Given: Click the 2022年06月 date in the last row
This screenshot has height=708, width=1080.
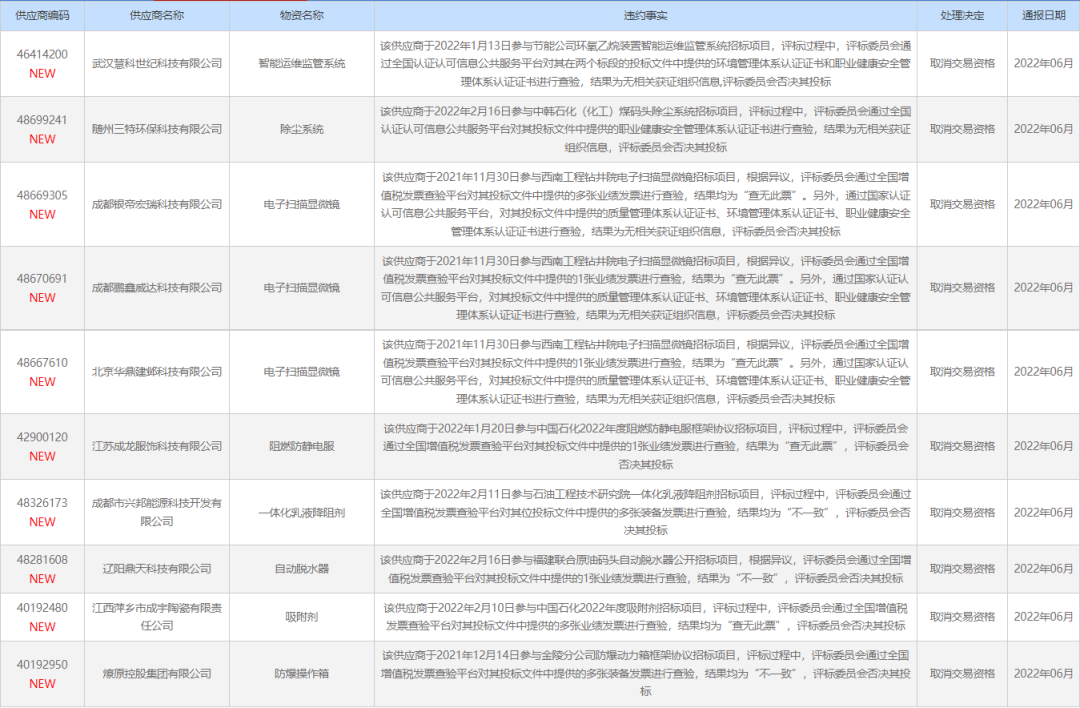Looking at the screenshot, I should click(x=1043, y=674).
